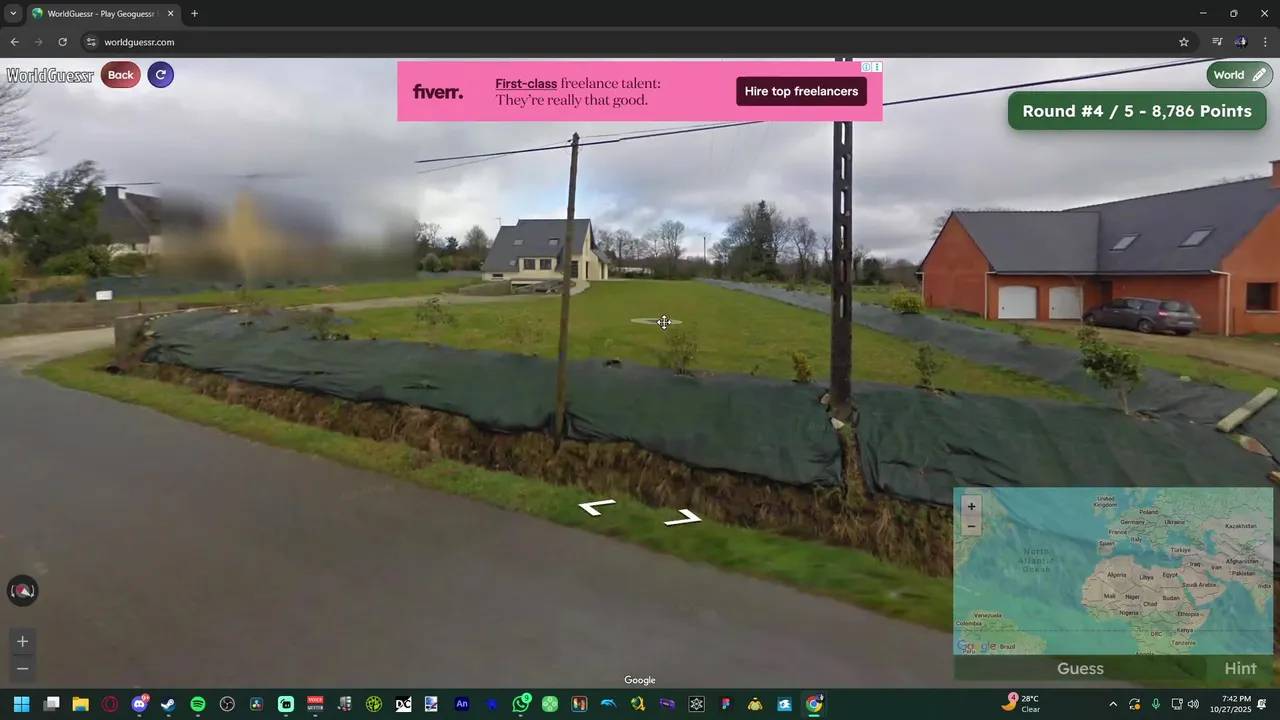Close the WorldGuessr tab
Image resolution: width=1280 pixels, height=720 pixels.
tap(170, 14)
